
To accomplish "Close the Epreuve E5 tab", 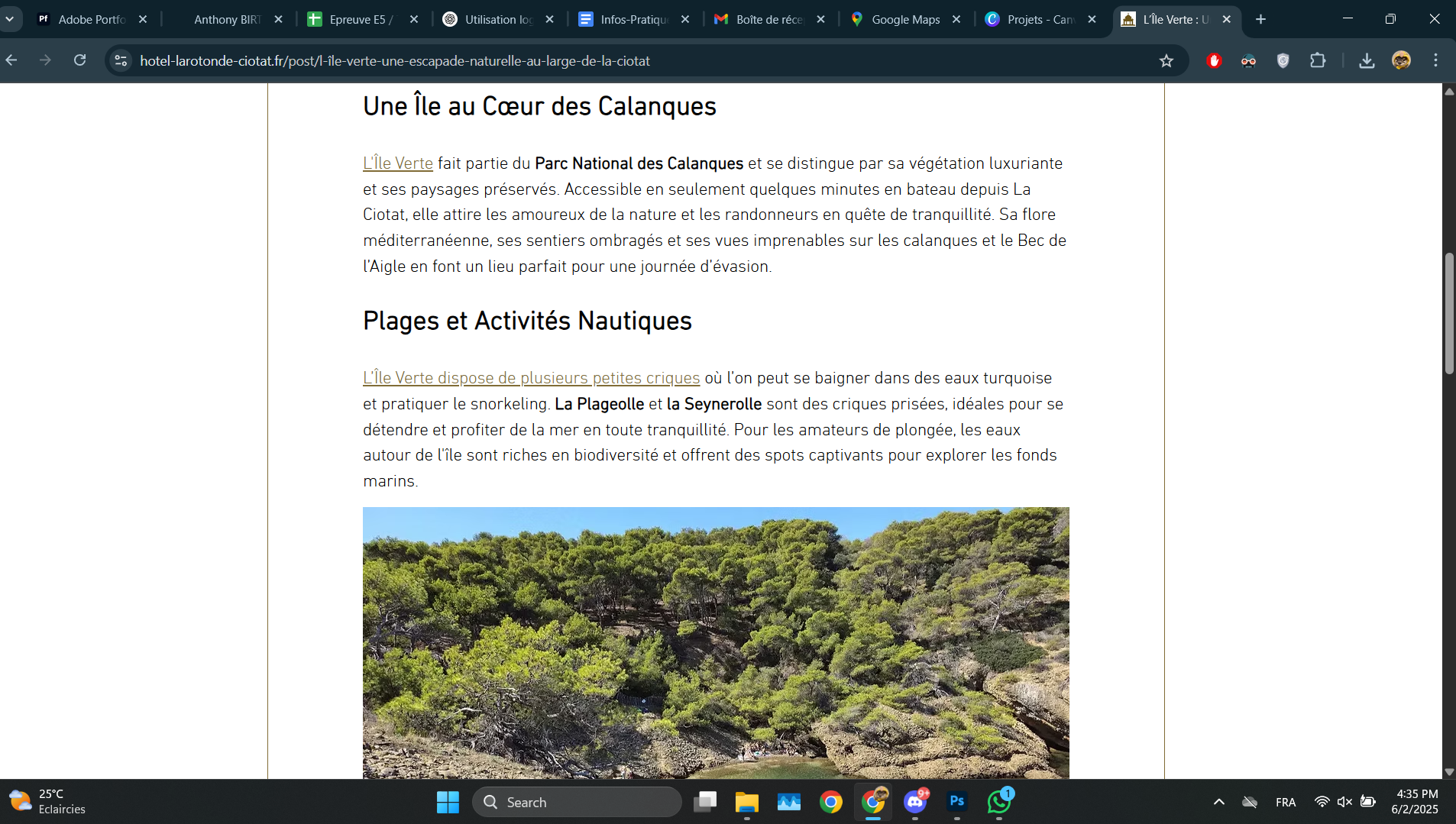I will coord(414,19).
